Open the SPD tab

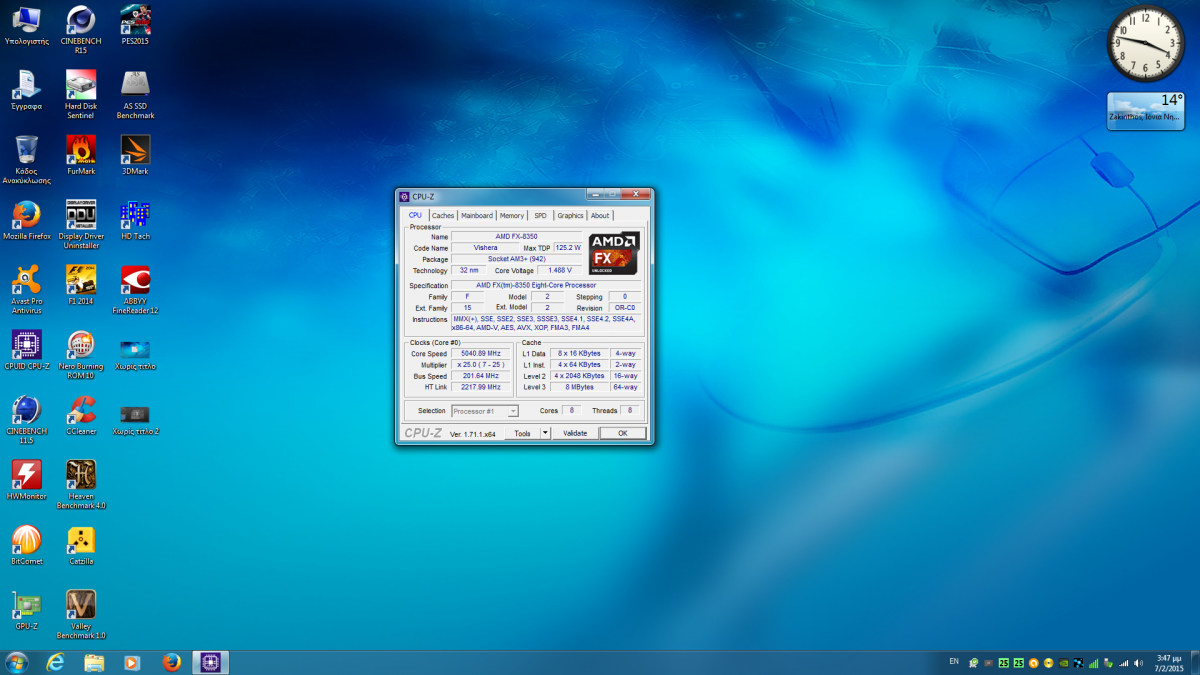[x=540, y=215]
